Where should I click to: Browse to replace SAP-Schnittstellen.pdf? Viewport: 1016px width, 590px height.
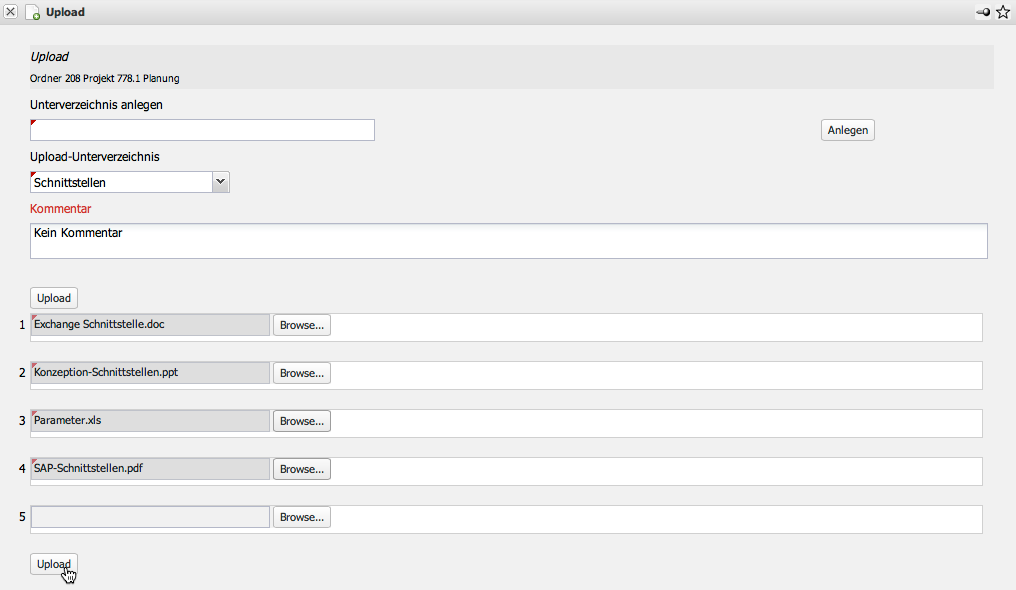pyautogui.click(x=301, y=469)
